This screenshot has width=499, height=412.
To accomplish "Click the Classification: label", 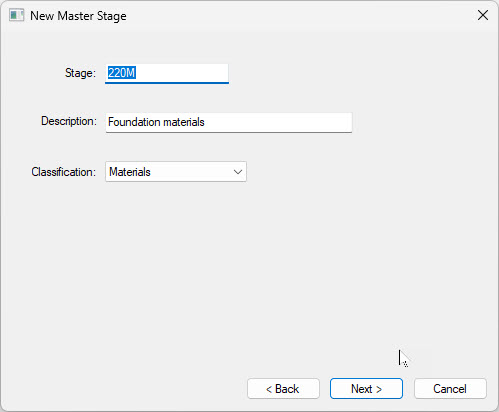I will pyautogui.click(x=63, y=172).
